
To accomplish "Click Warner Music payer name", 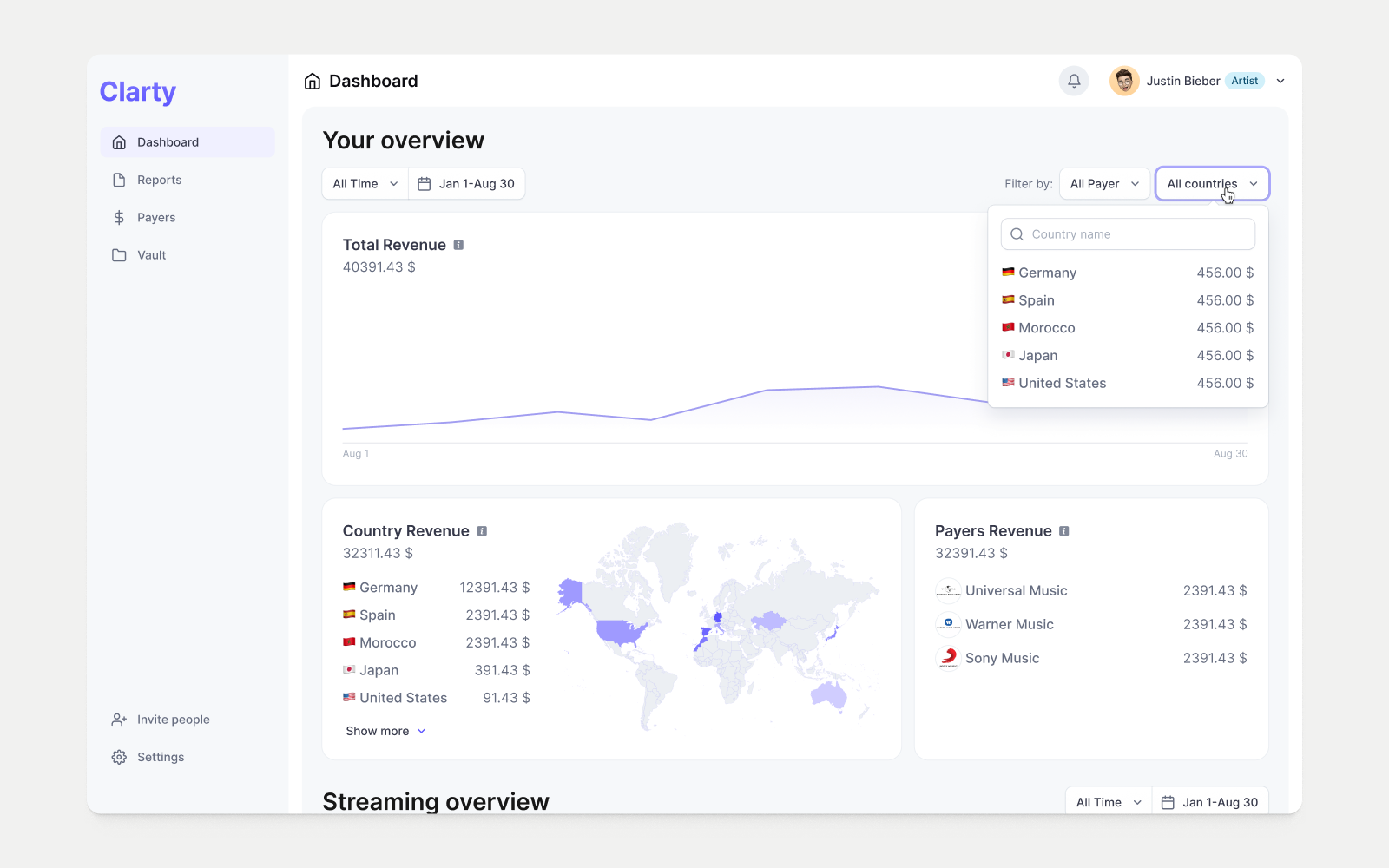I will click(1010, 625).
